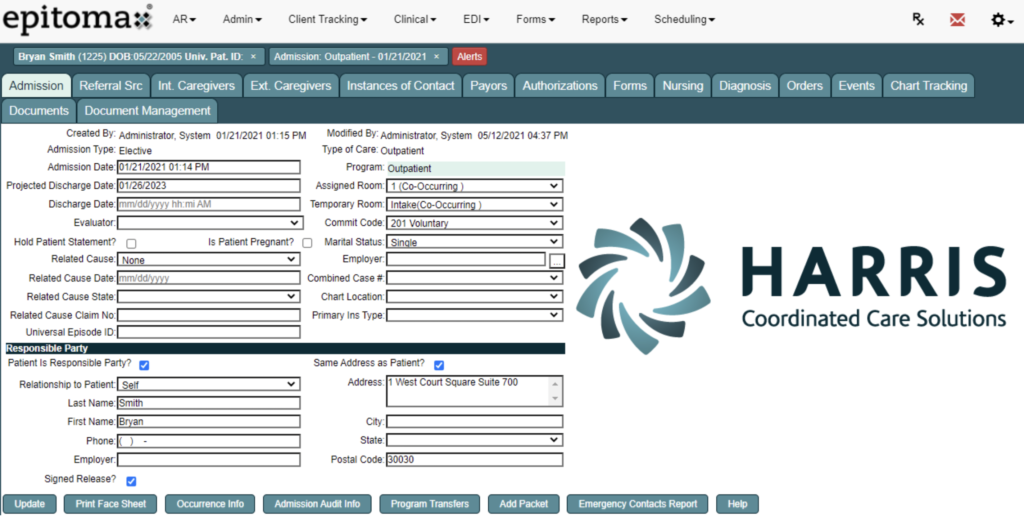Open the settings gear menu
This screenshot has width=1024, height=519.
[x=1002, y=20]
